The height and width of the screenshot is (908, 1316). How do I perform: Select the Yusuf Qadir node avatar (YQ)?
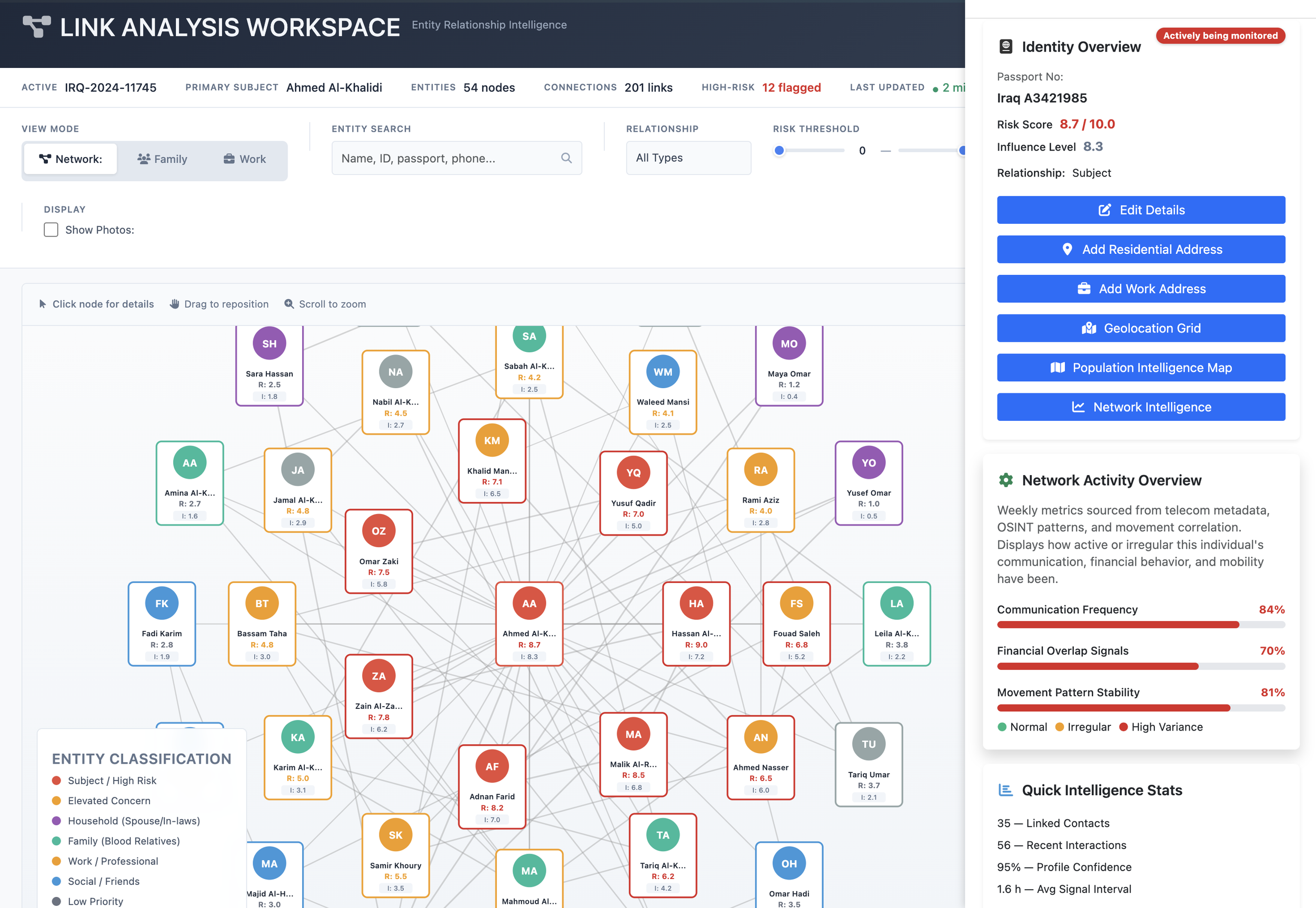pyautogui.click(x=633, y=472)
